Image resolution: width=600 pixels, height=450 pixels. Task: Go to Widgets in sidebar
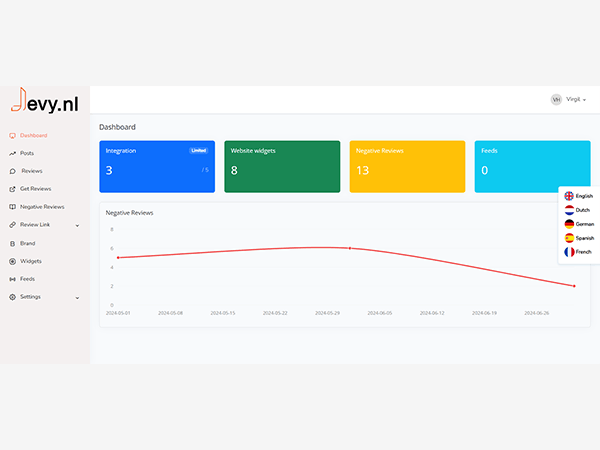31,261
